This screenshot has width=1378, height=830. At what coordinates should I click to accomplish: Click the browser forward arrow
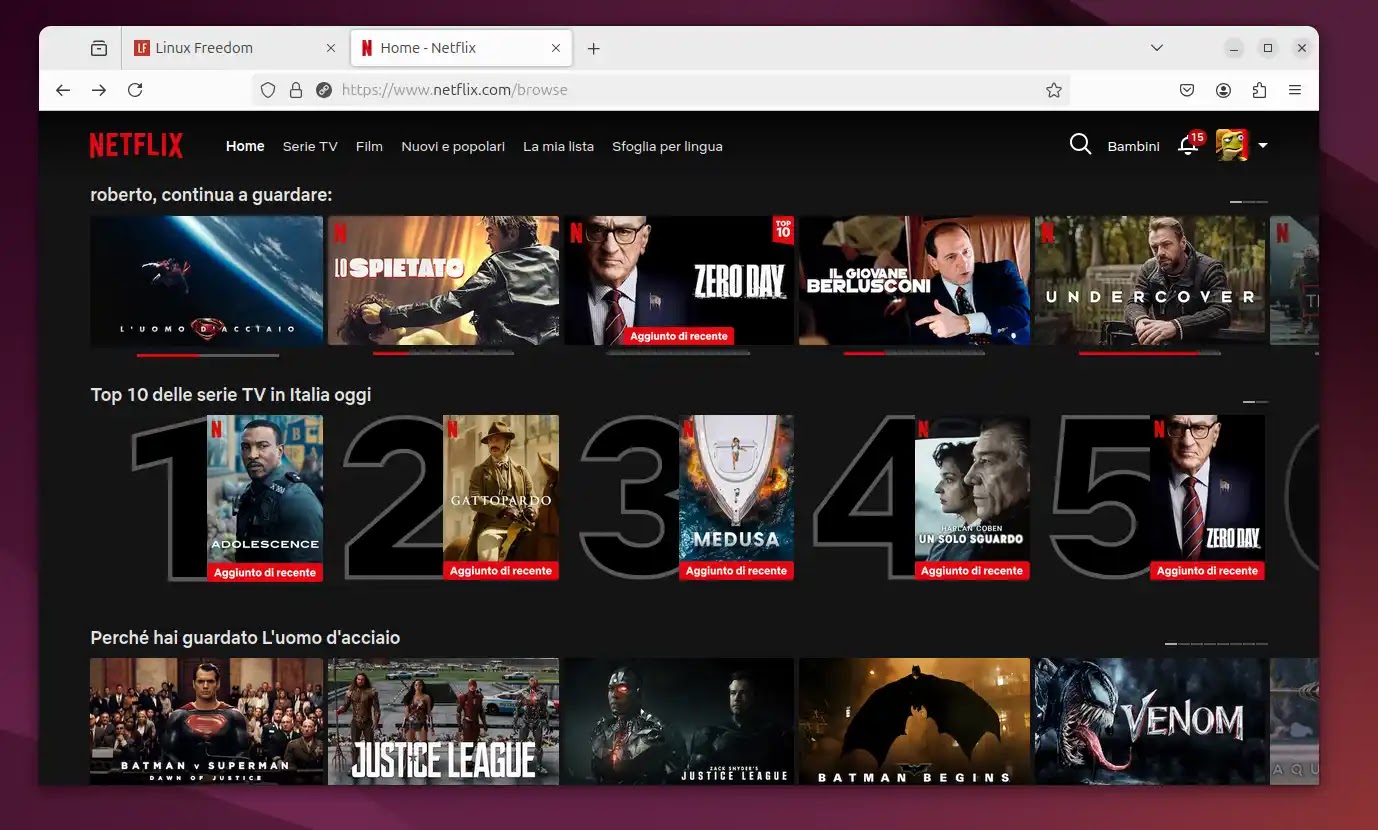pos(99,90)
